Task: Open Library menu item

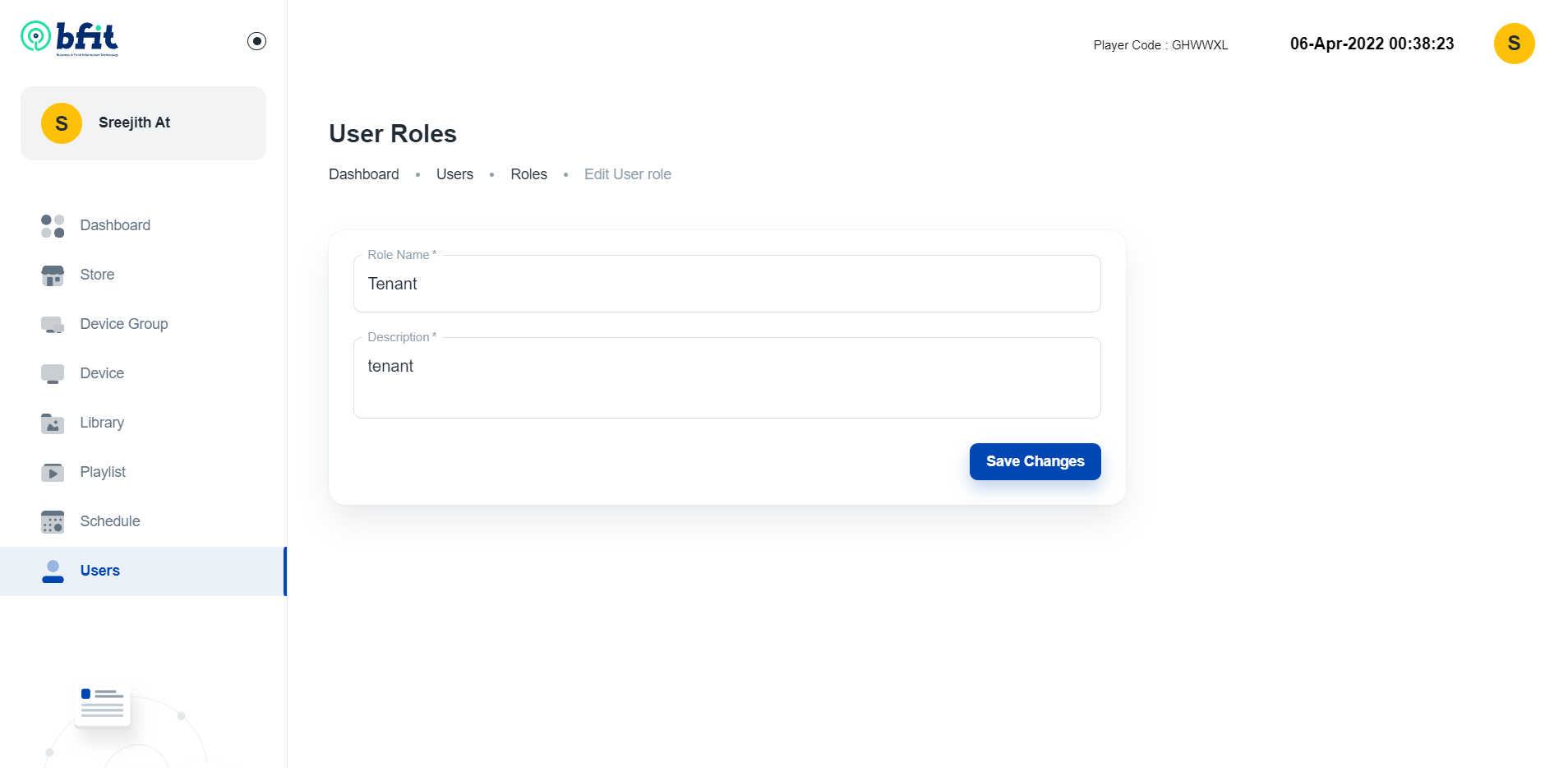Action: pos(102,423)
